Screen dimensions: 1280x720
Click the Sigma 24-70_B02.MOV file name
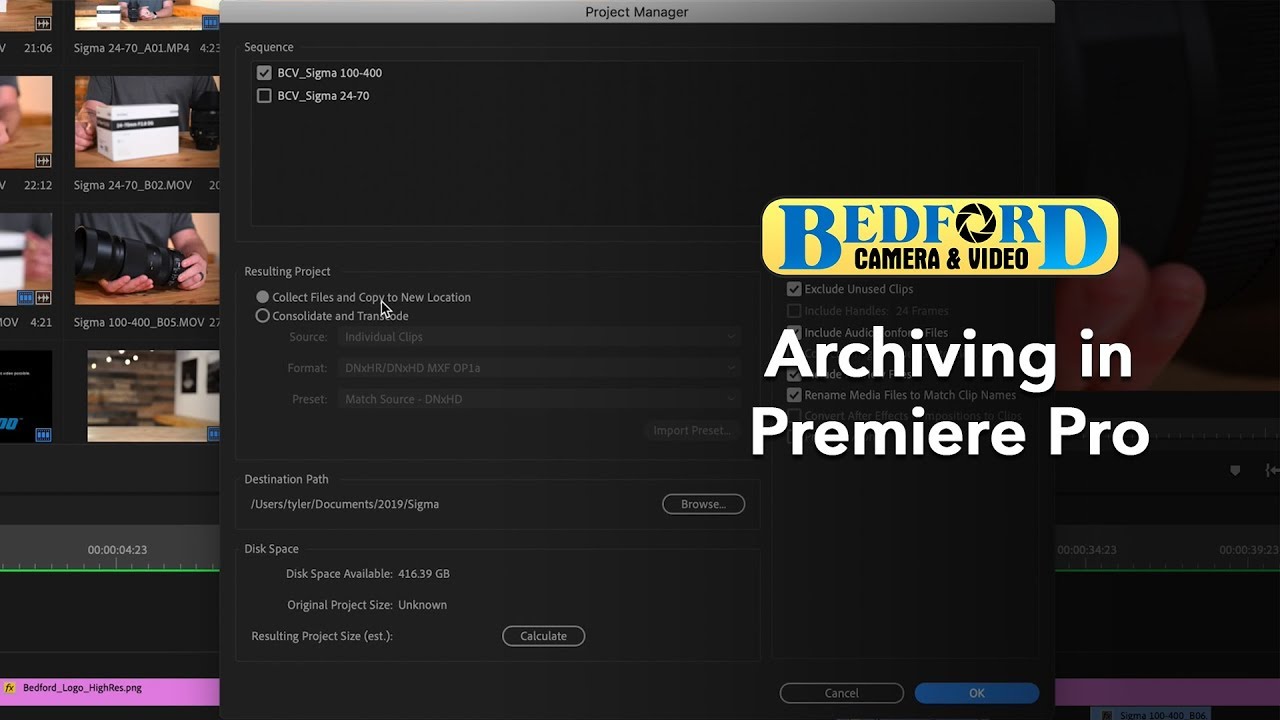[132, 185]
